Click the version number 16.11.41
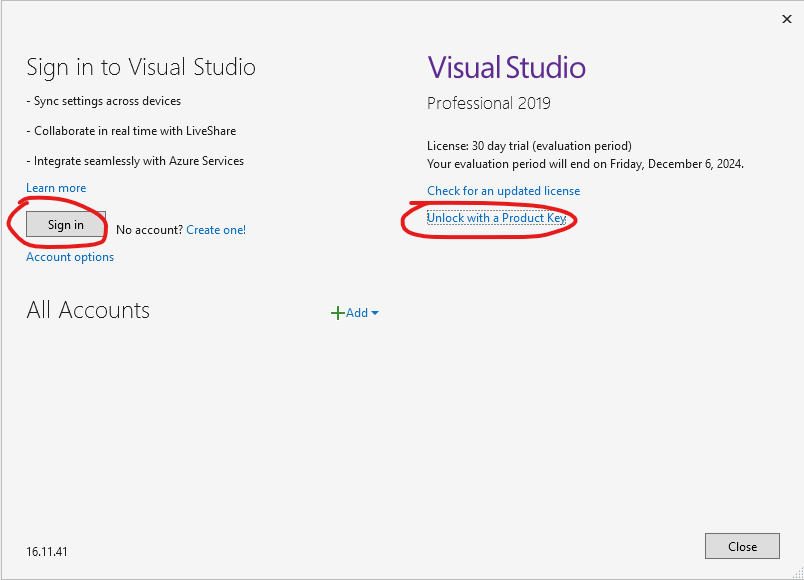The width and height of the screenshot is (804, 580). coord(47,552)
